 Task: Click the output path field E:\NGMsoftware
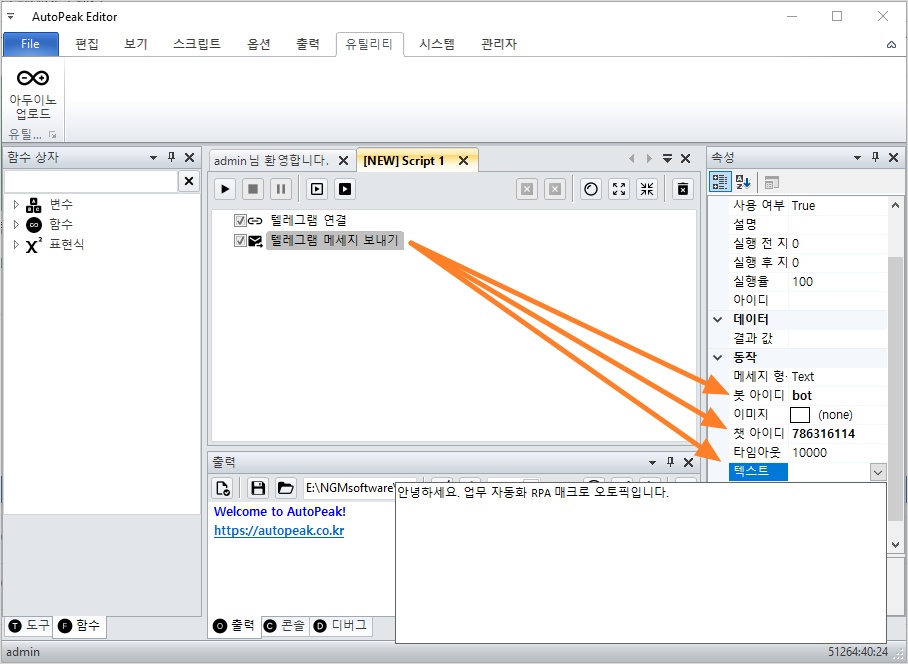[x=350, y=488]
